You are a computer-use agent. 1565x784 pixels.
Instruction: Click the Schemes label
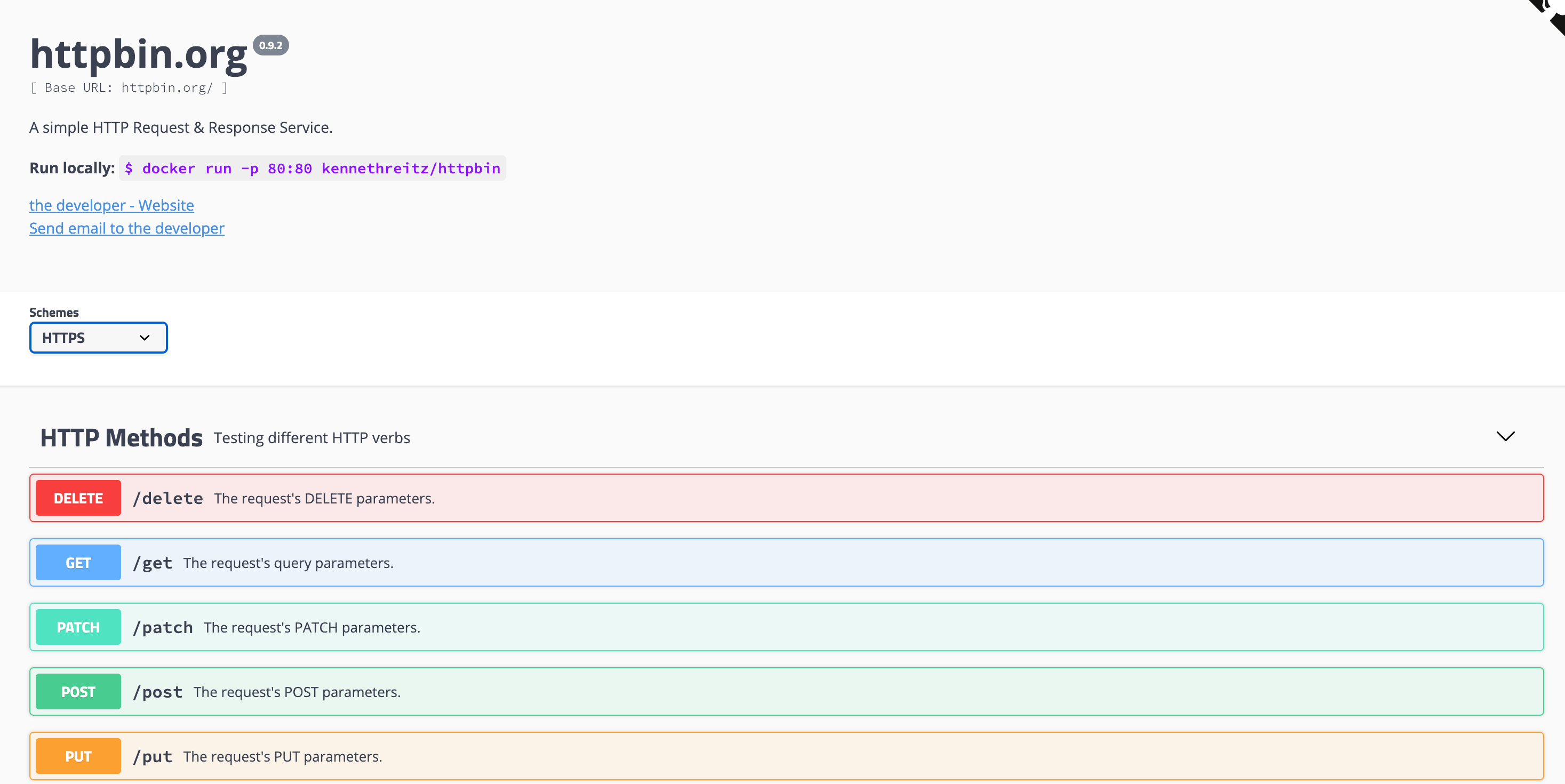point(54,312)
